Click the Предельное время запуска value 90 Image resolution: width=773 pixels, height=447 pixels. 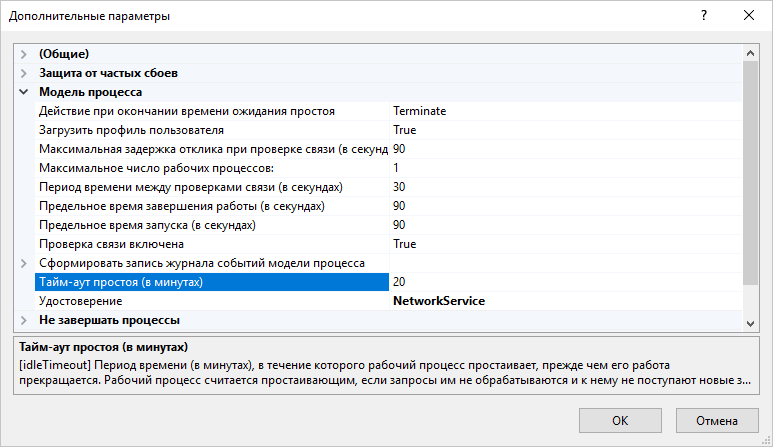(399, 225)
